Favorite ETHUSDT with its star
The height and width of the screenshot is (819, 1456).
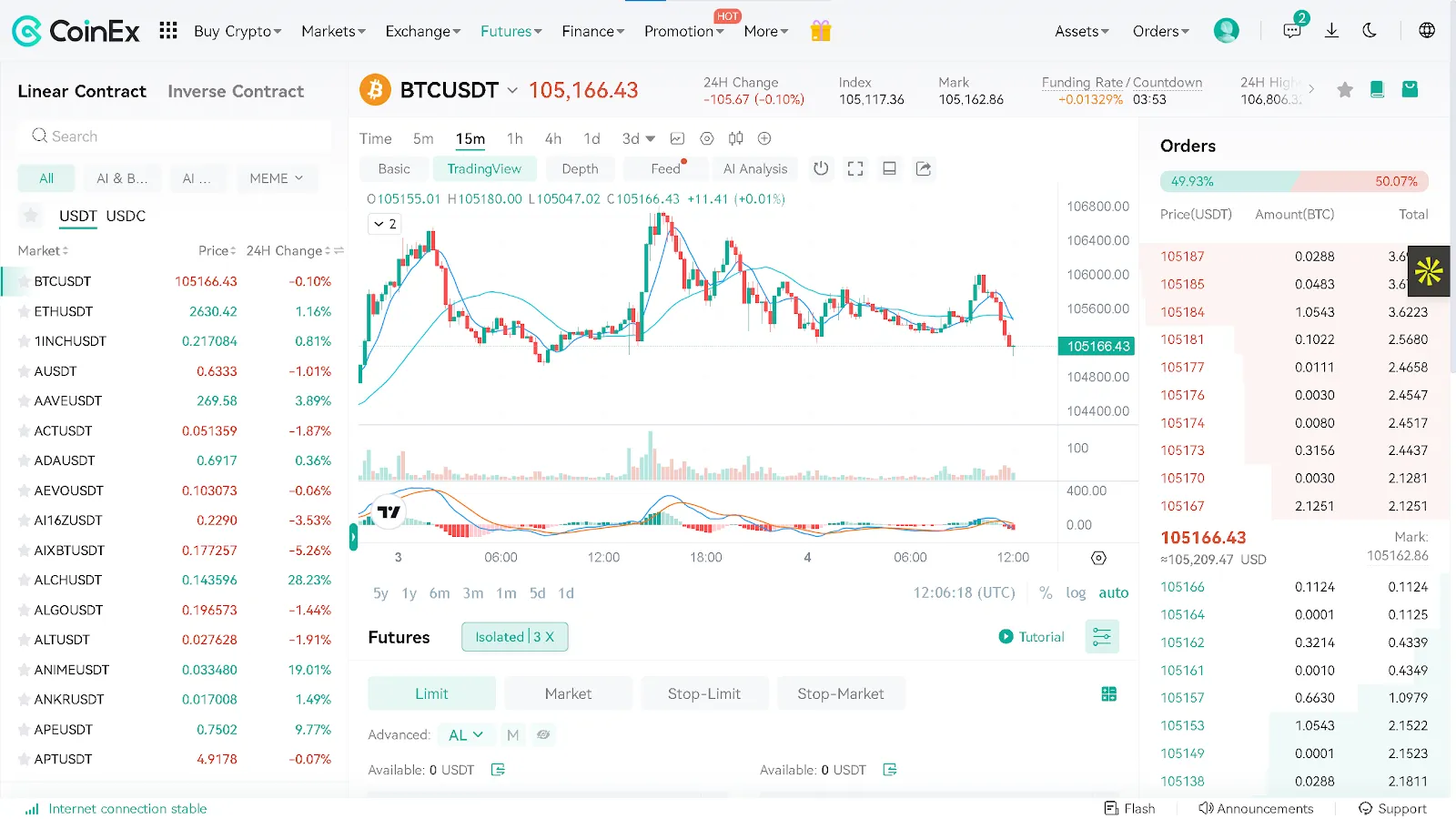point(24,311)
